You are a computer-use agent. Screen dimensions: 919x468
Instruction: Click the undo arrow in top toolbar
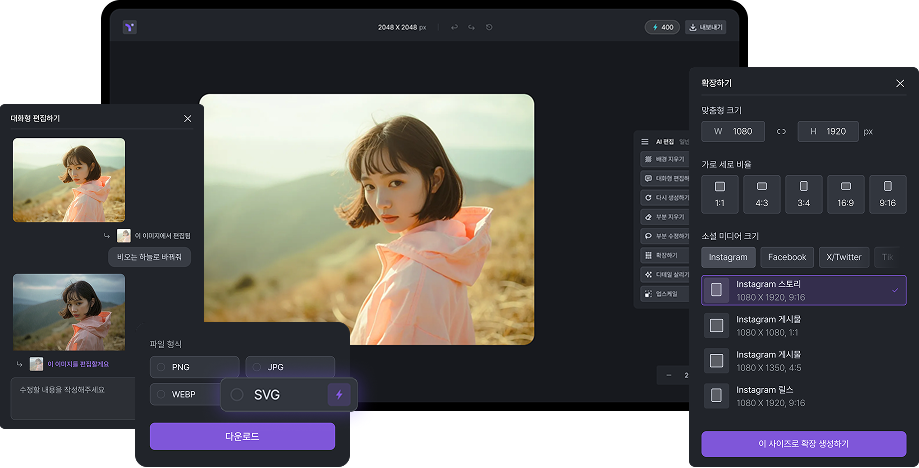(454, 27)
